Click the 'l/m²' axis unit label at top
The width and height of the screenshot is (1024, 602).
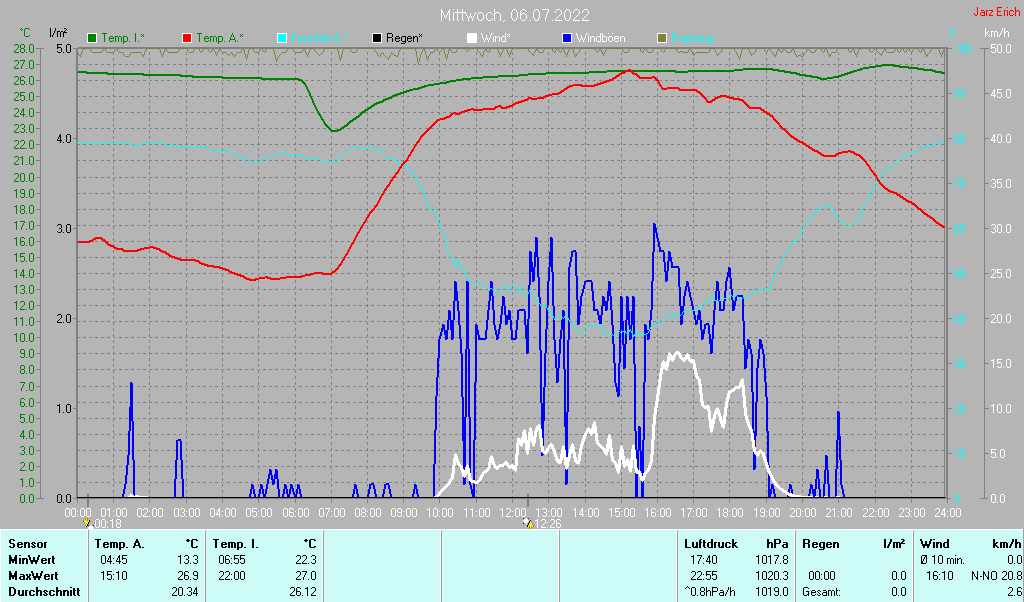coord(57,33)
